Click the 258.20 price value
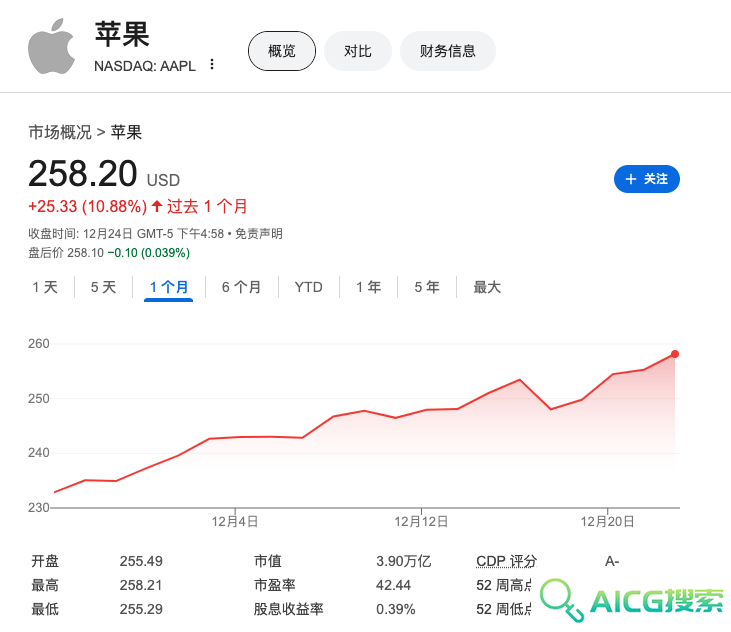Screen dimensions: 731x632 tap(83, 174)
